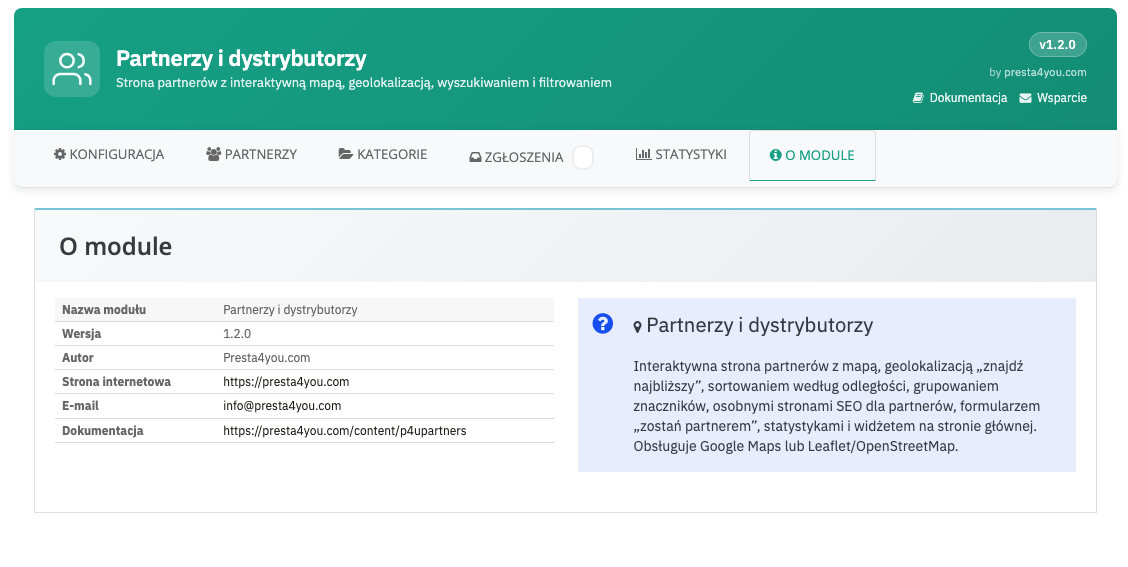Click the 'Autor' row label
The image size is (1128, 567).
78,358
